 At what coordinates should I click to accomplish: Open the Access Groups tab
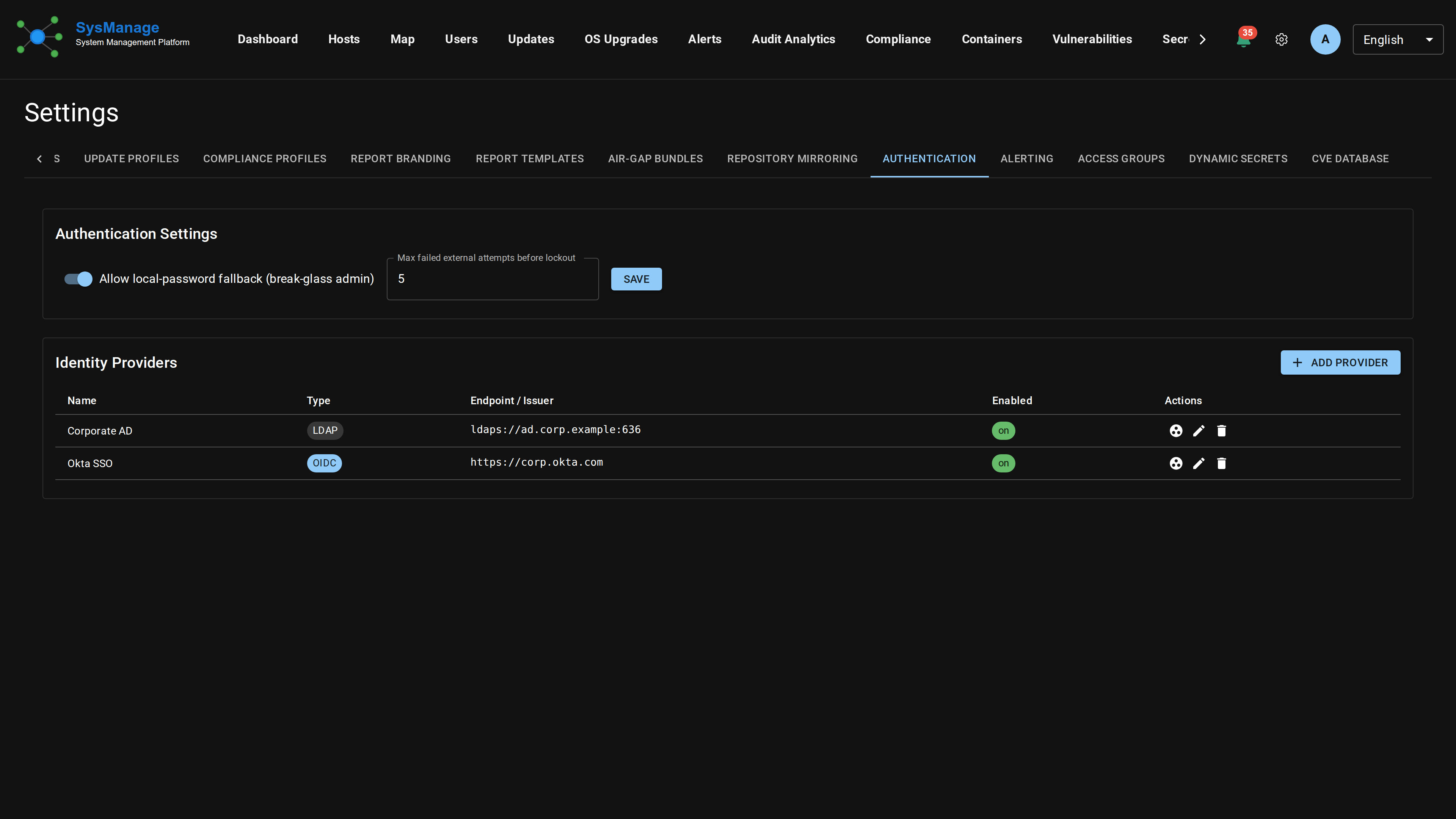1121,159
